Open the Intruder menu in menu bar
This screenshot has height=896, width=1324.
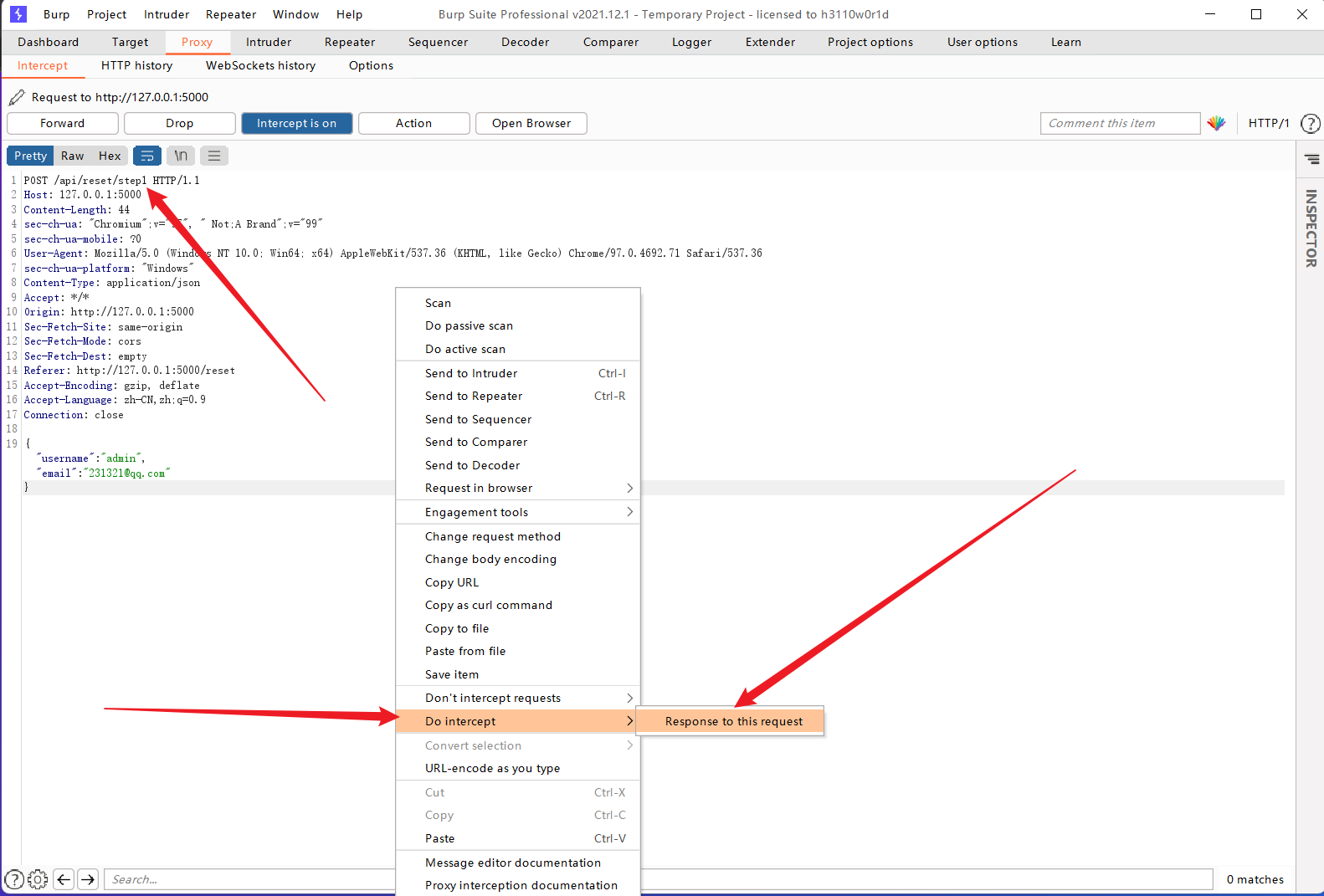[167, 14]
